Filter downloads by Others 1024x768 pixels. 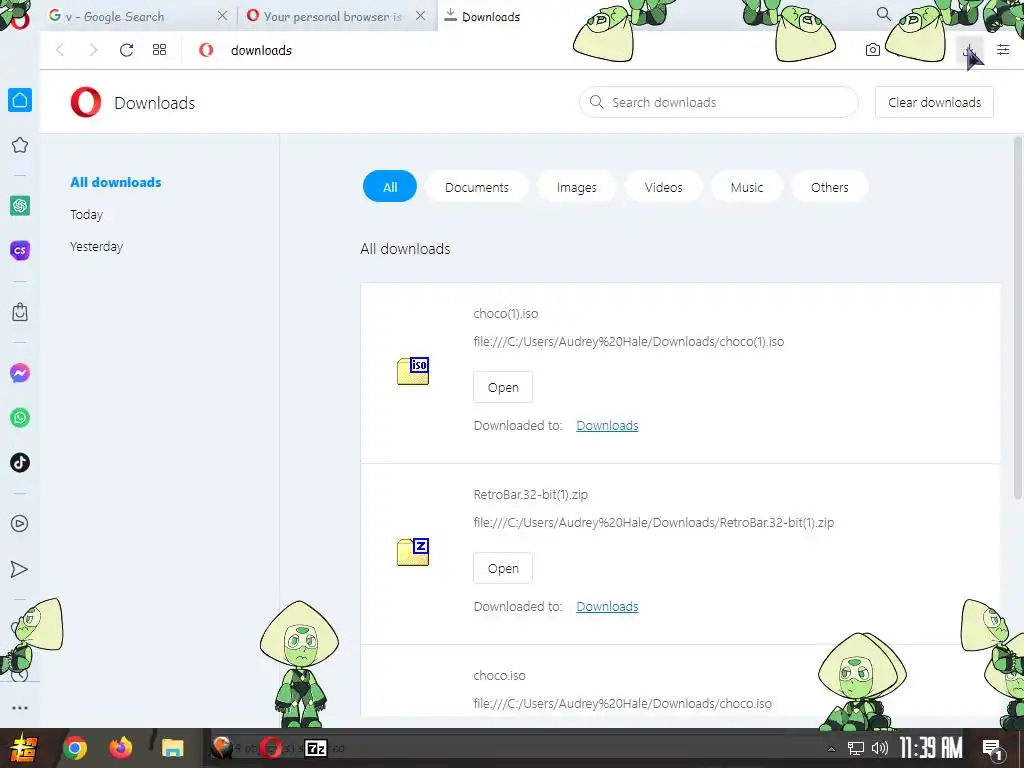[829, 187]
